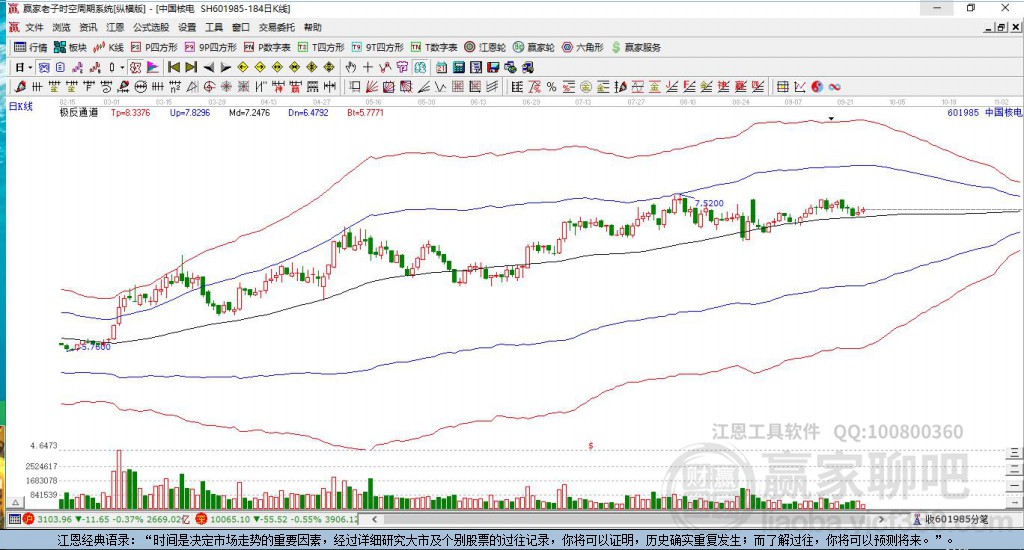
Task: Click the 行情 toolbar button
Action: point(31,47)
